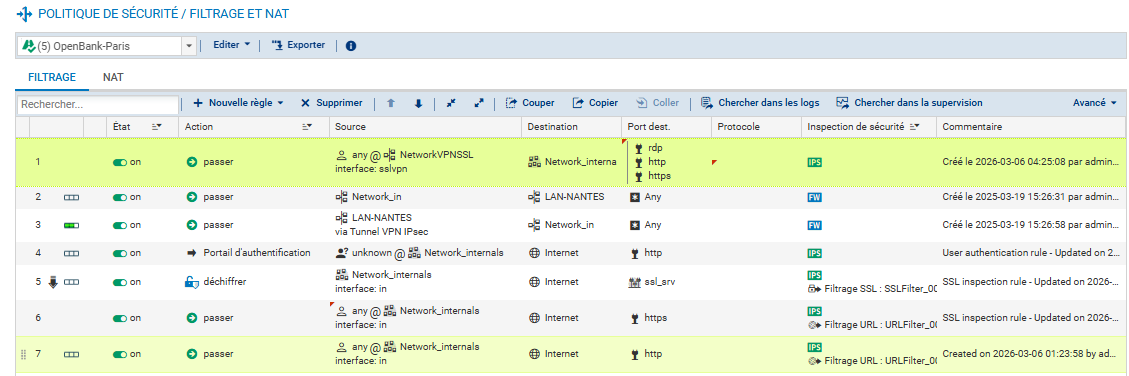Click NetworkVPNSSL source in rule 1
The height and width of the screenshot is (376, 1129).
tap(436, 155)
